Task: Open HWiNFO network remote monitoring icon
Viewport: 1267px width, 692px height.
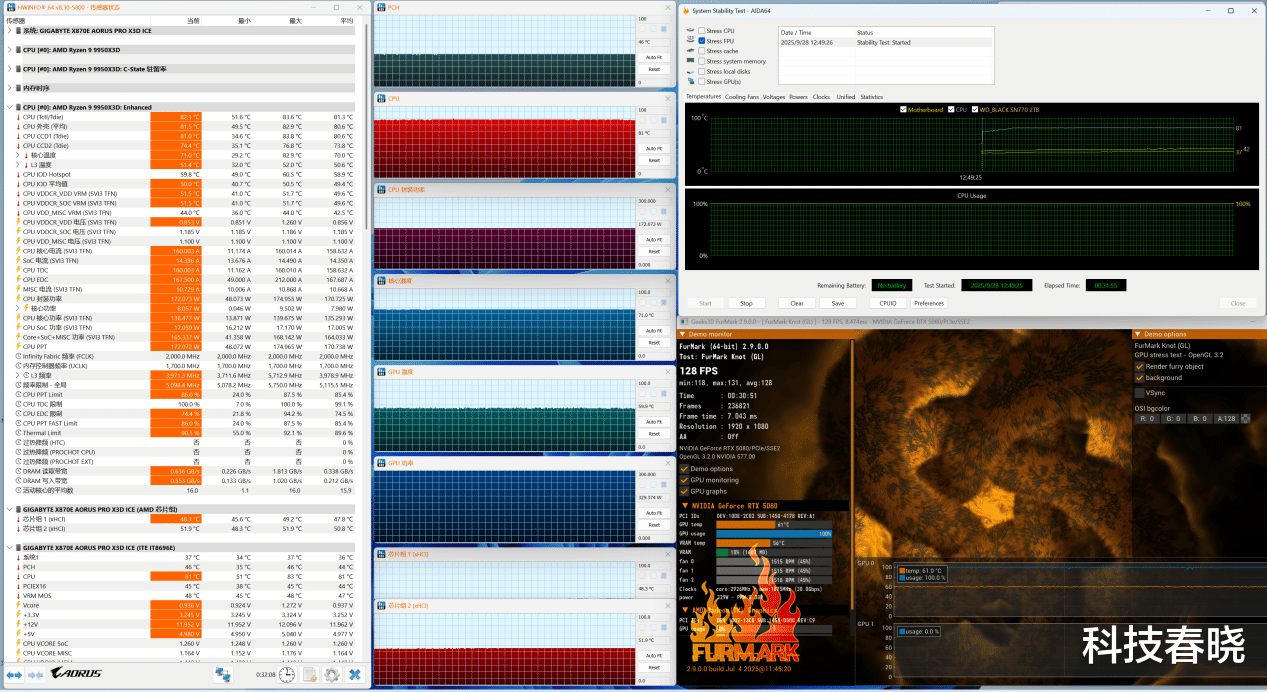Action: [x=224, y=675]
